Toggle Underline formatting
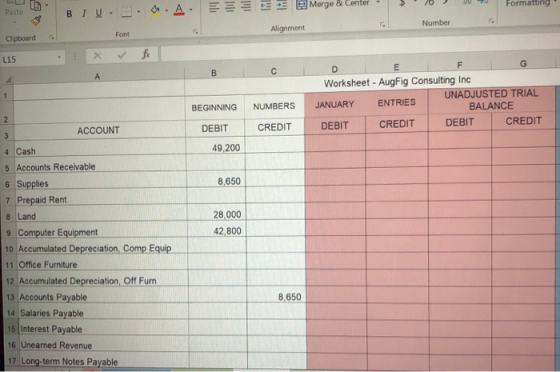This screenshot has width=560, height=372. pos(99,13)
